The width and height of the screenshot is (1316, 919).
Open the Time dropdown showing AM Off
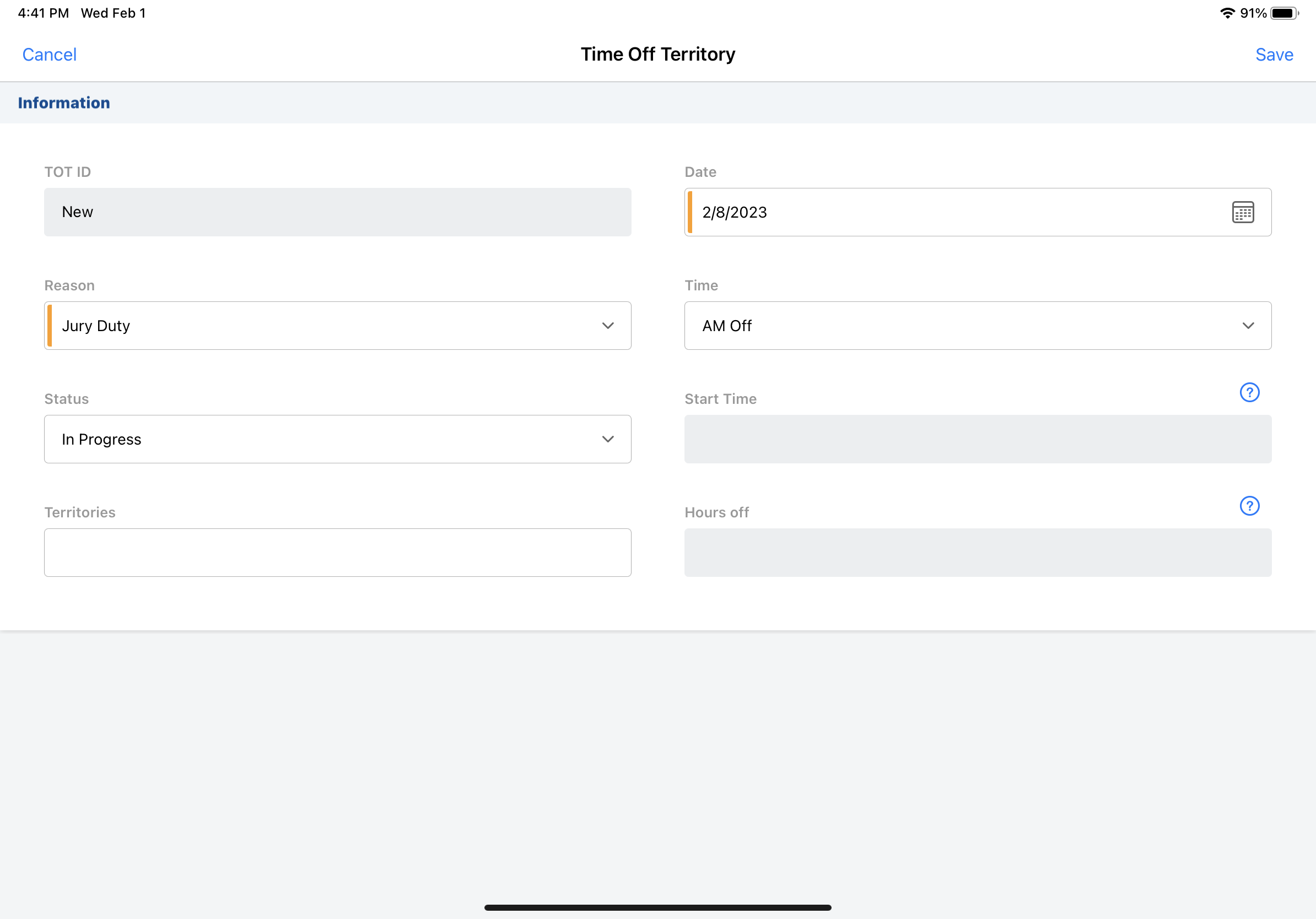pyautogui.click(x=977, y=326)
